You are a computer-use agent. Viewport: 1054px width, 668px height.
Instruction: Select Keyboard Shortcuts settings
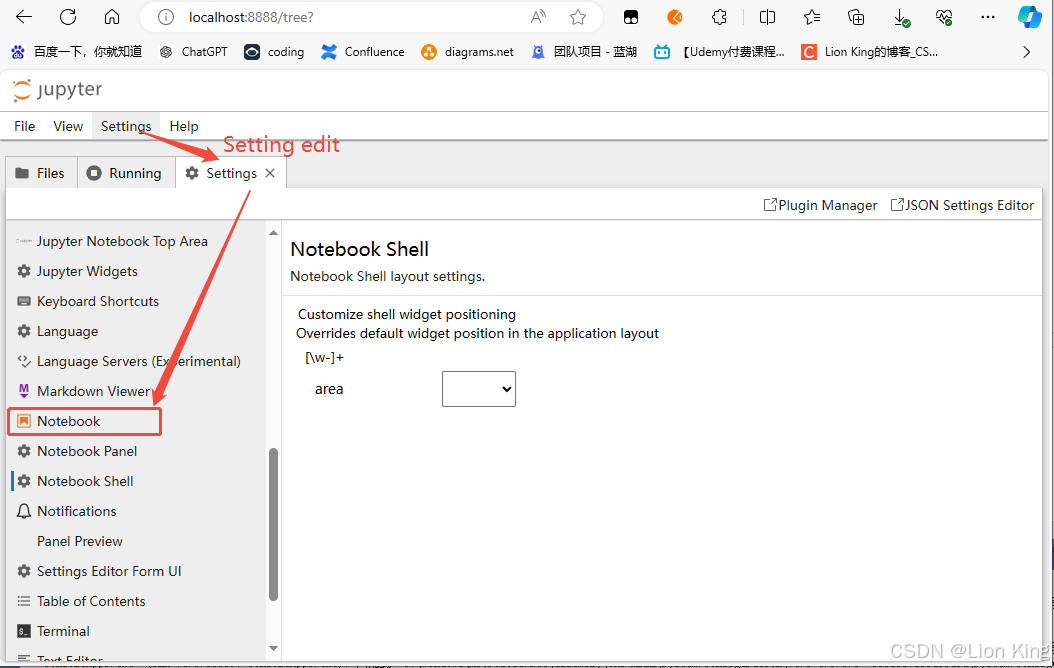137,301
